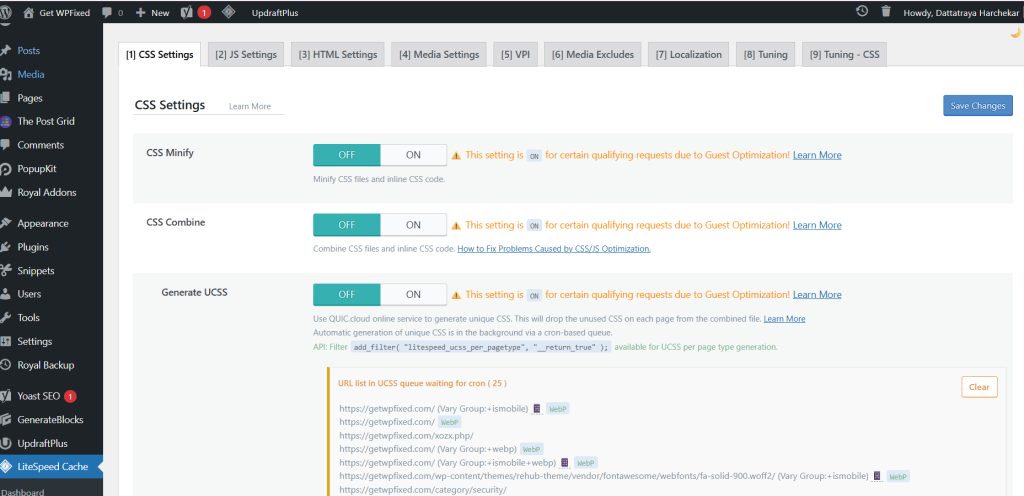Screen dimensions: 1024x496
Task: Click the Users person icon
Action: click(x=6, y=294)
